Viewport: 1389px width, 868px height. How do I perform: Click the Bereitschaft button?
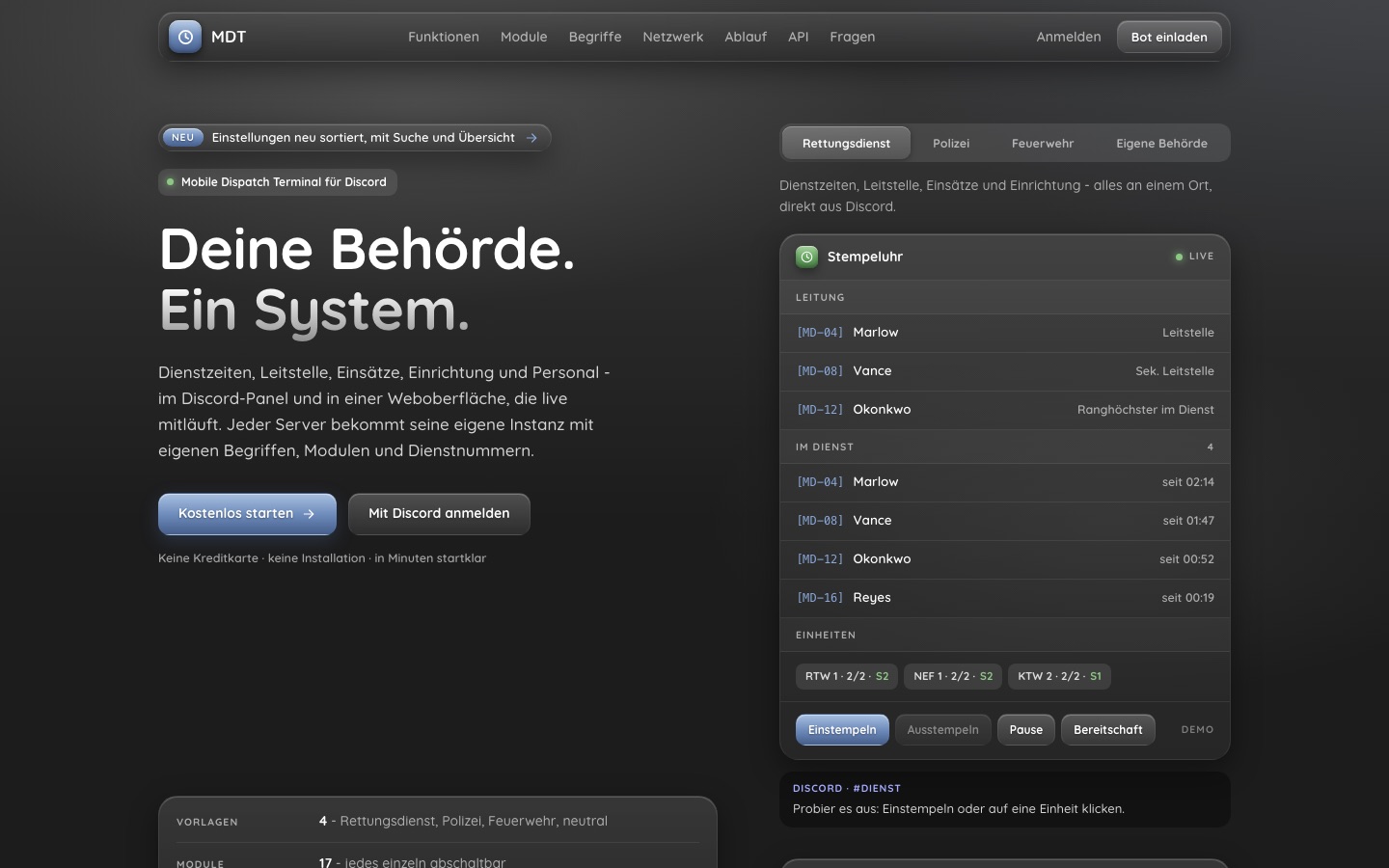click(x=1108, y=730)
